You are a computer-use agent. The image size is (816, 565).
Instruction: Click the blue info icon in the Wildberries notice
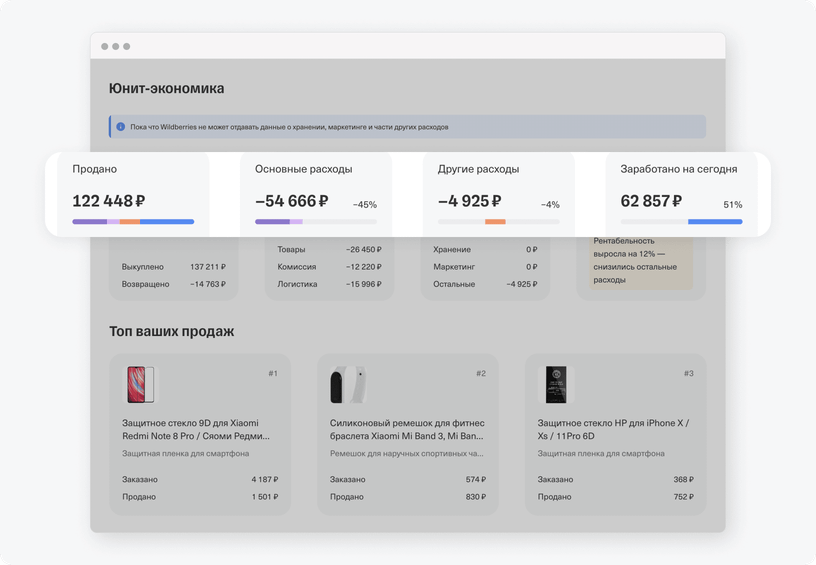click(121, 127)
